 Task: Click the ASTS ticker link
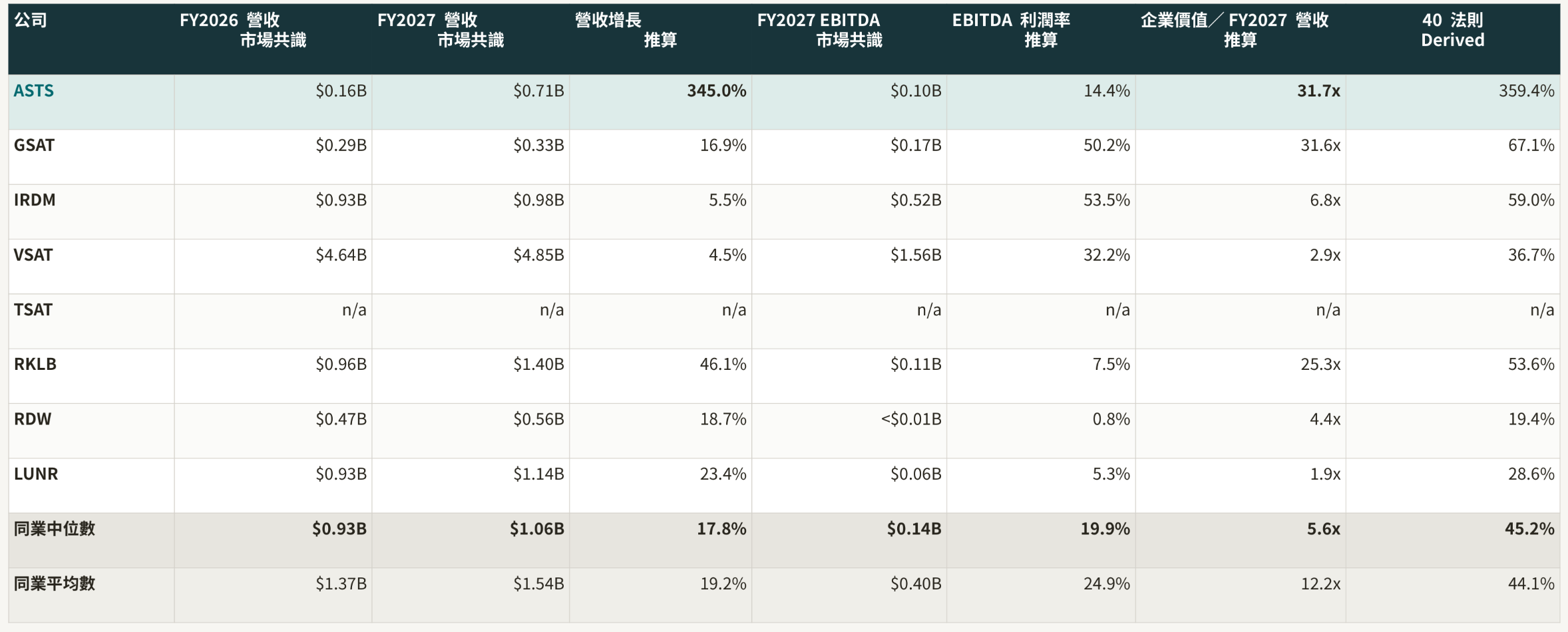point(34,90)
